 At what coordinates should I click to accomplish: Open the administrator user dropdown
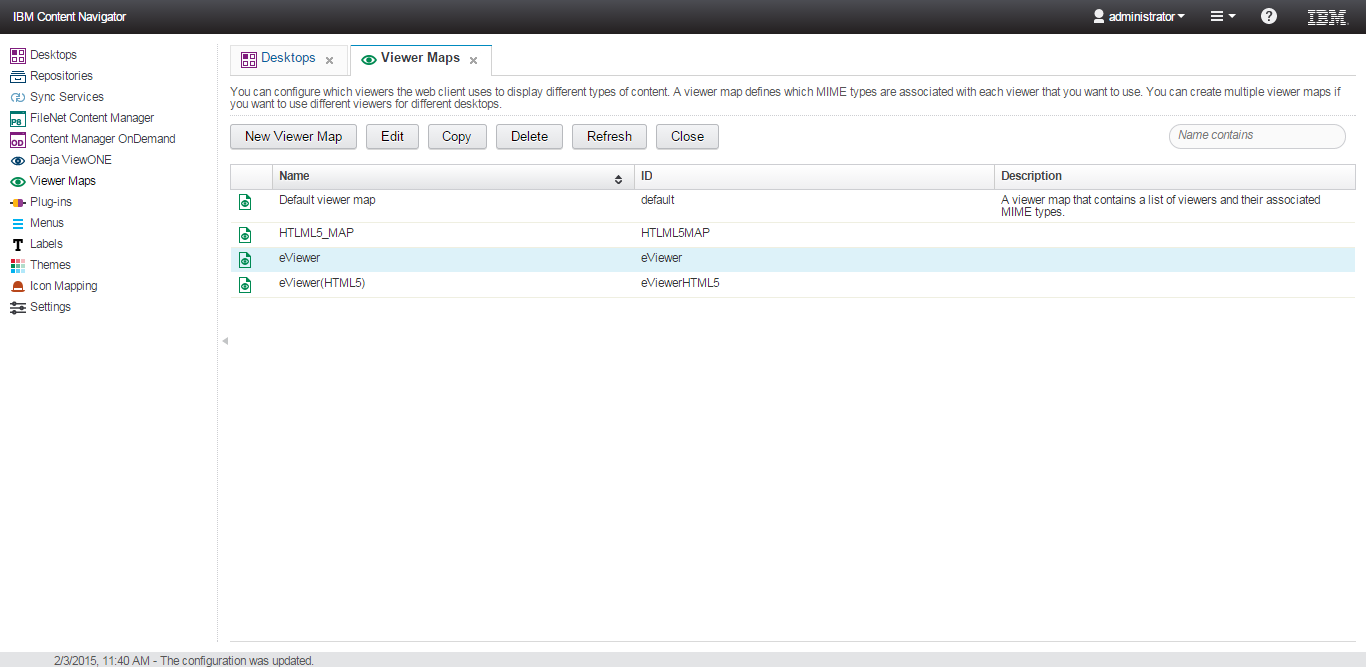1139,16
